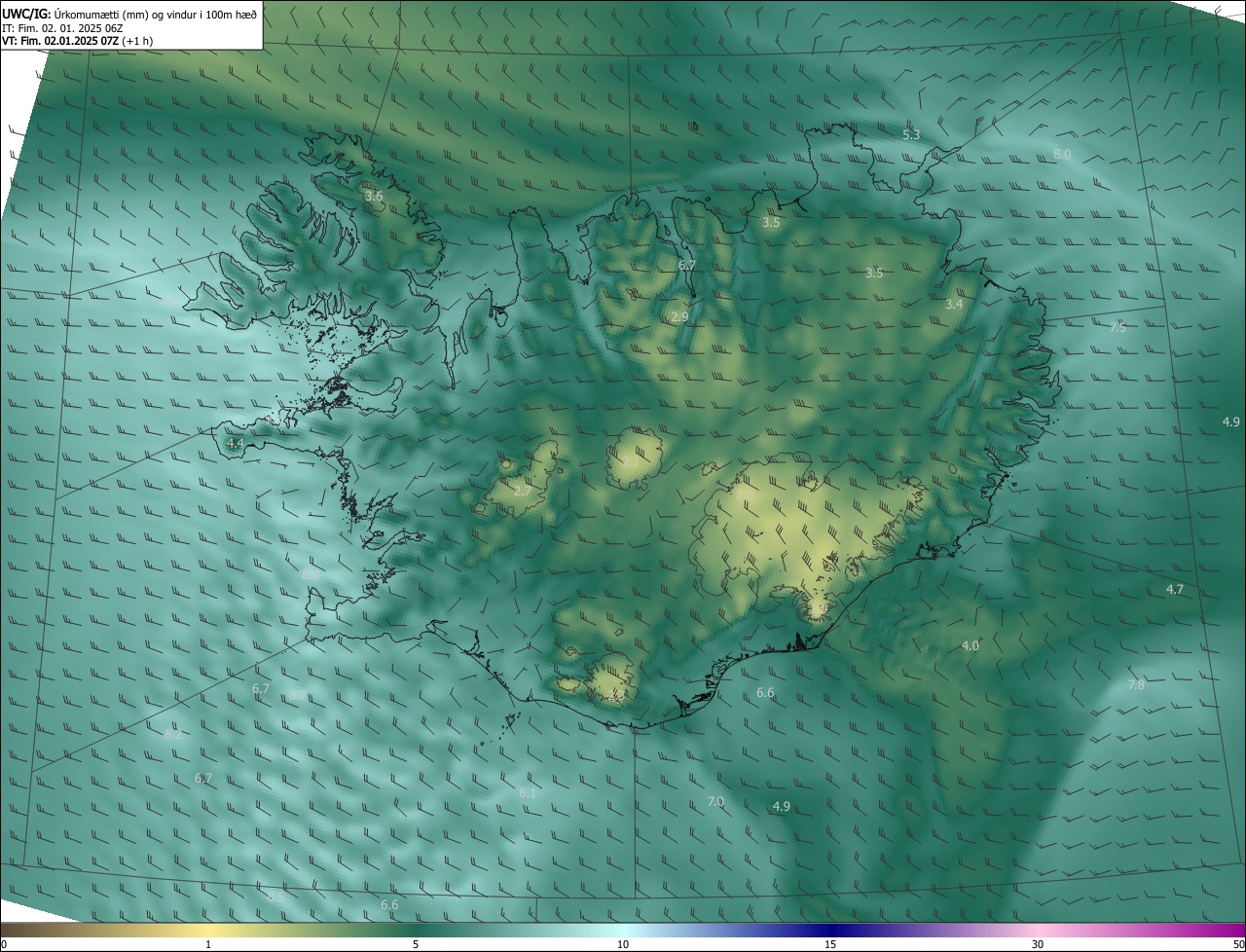The height and width of the screenshot is (952, 1246).
Task: Click the 4.7 value label offshore
Action: click(1175, 590)
